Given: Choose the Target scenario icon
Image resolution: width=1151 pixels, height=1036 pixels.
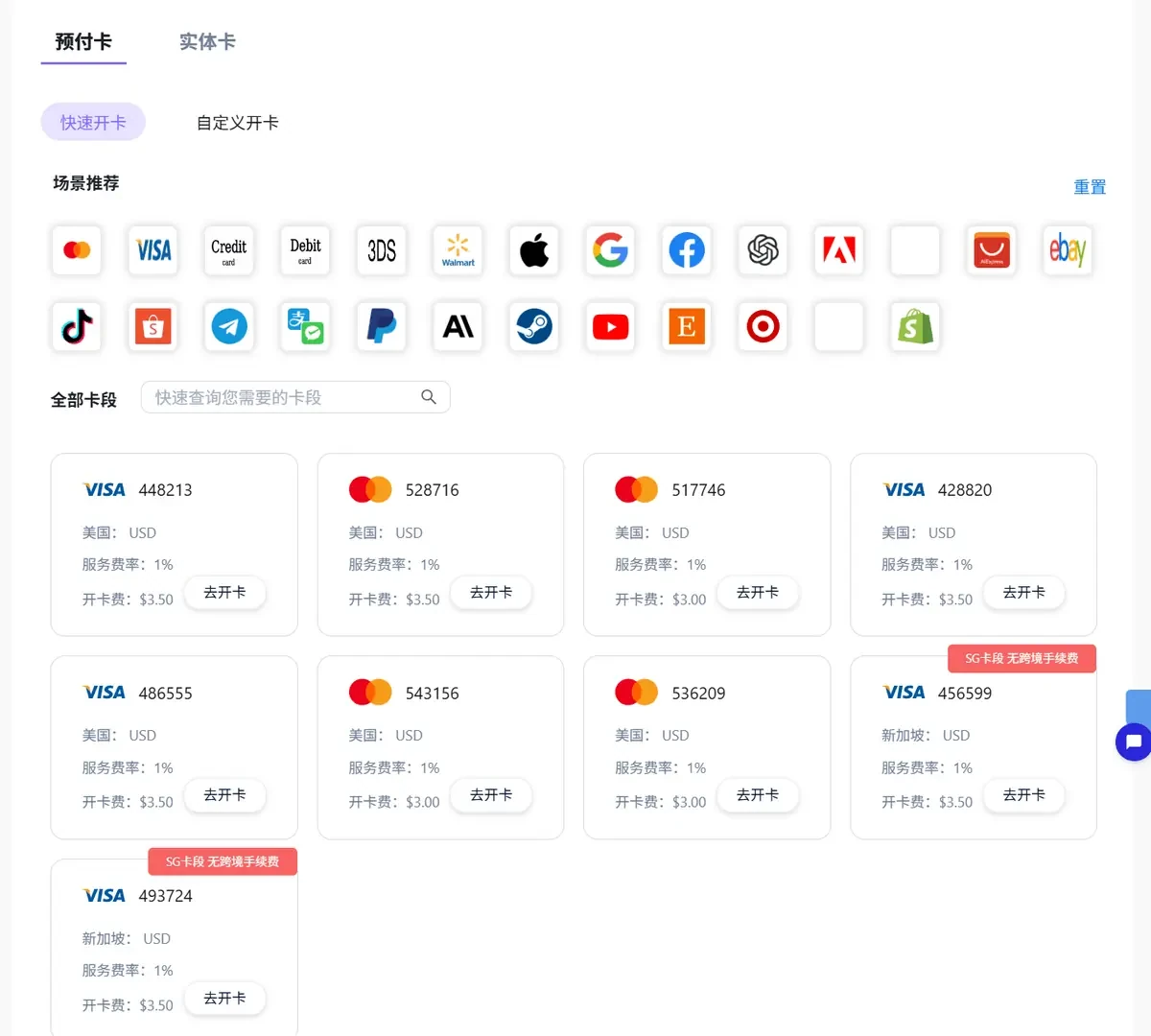Looking at the screenshot, I should [x=763, y=326].
